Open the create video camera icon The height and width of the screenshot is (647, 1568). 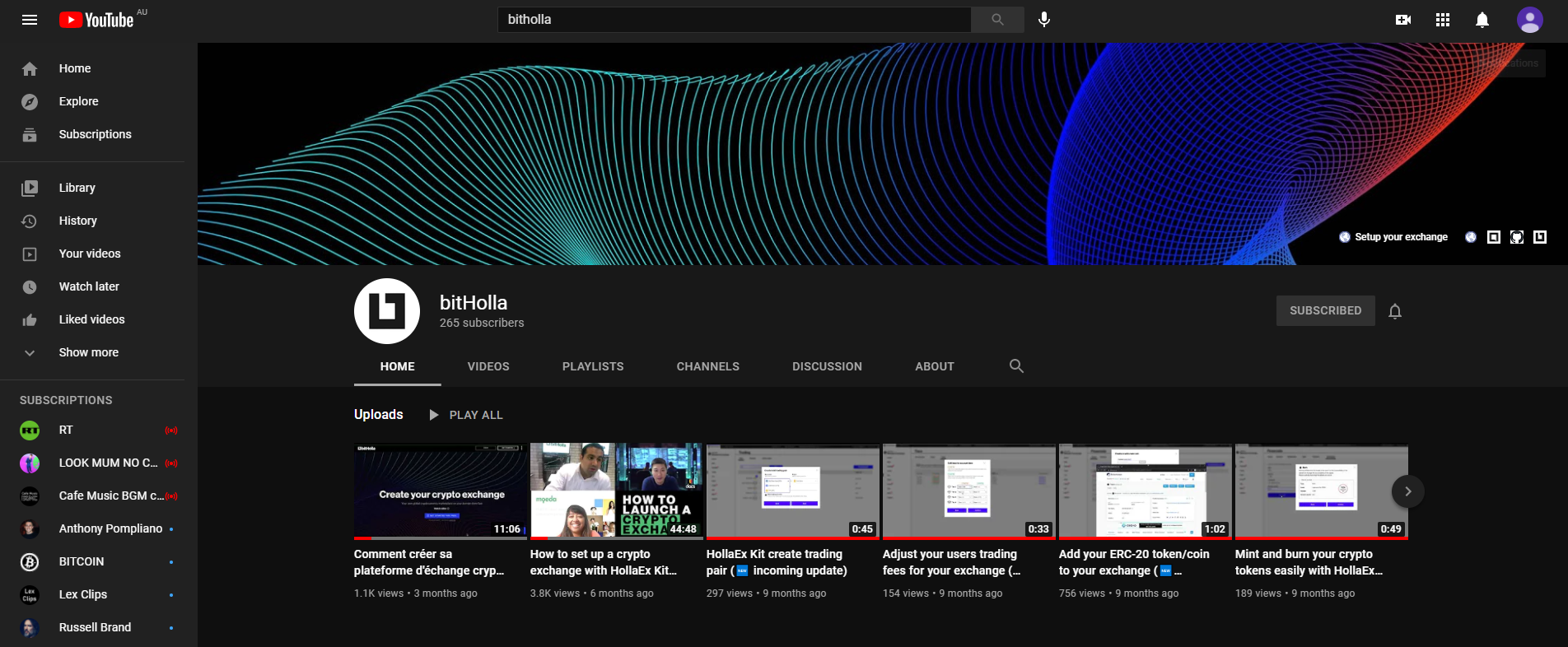pyautogui.click(x=1403, y=20)
